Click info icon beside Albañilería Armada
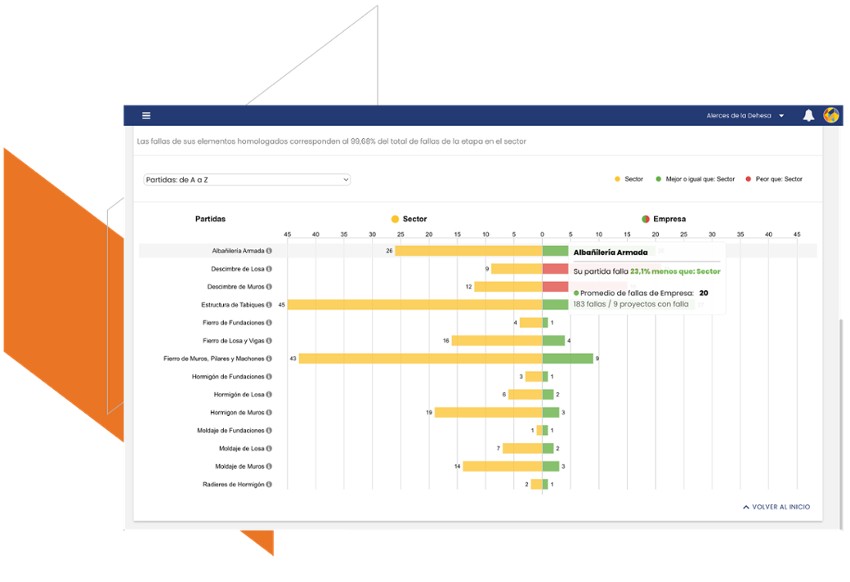 click(x=269, y=251)
